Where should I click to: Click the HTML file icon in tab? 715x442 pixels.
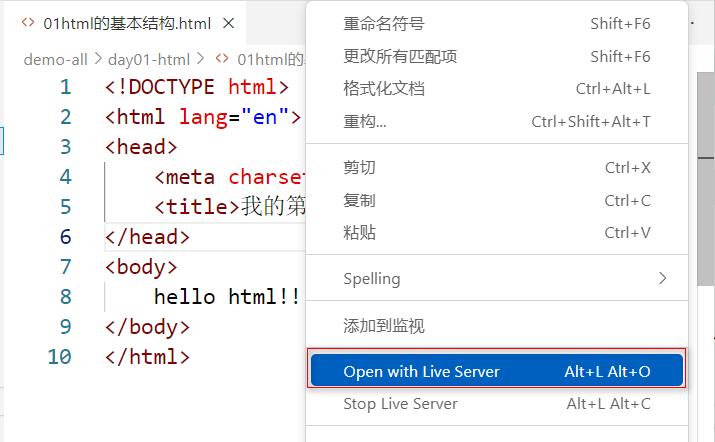point(28,22)
